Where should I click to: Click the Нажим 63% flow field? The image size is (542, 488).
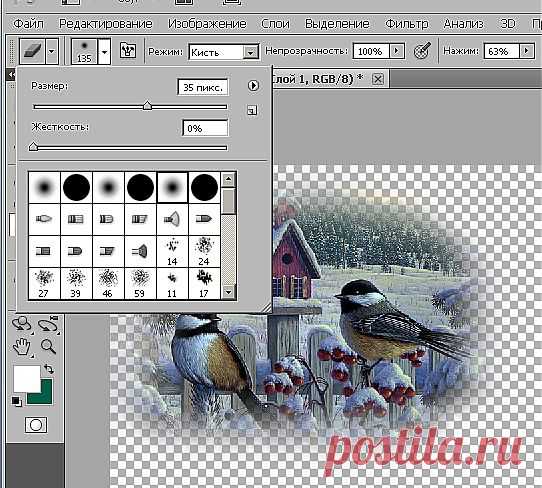[501, 51]
